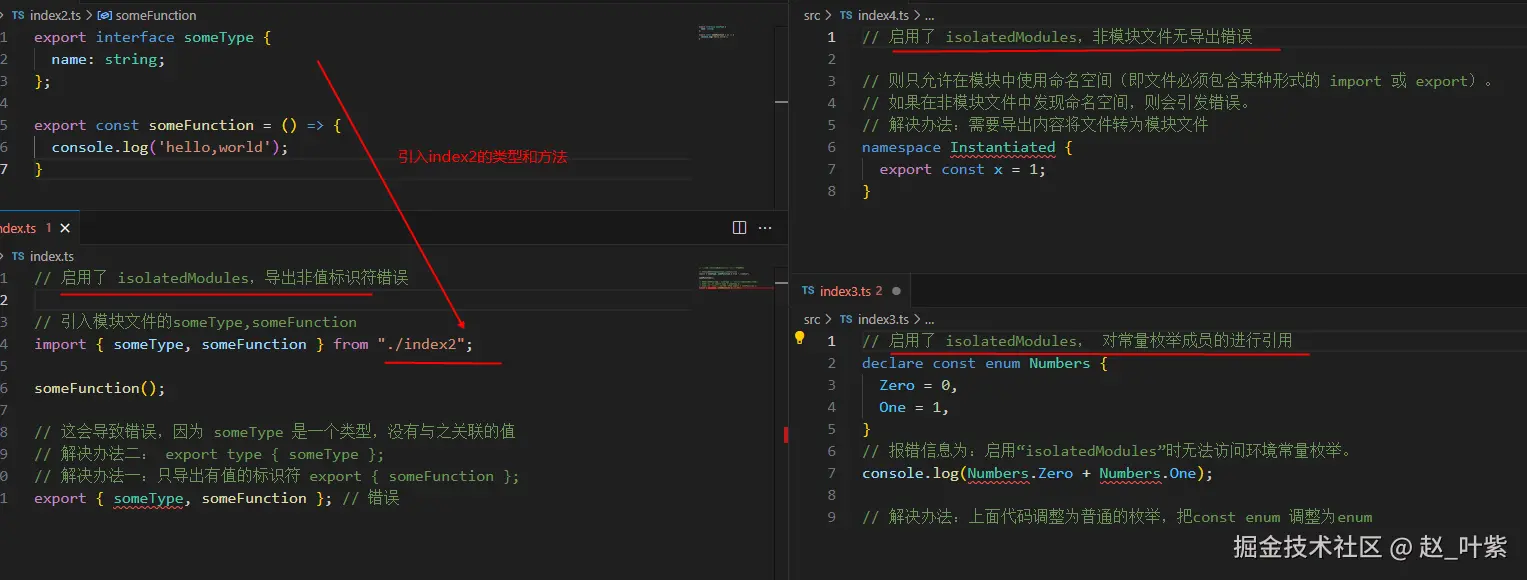The width and height of the screenshot is (1527, 580).
Task: Expand the src breadcrumb above index4.ts
Action: [810, 15]
